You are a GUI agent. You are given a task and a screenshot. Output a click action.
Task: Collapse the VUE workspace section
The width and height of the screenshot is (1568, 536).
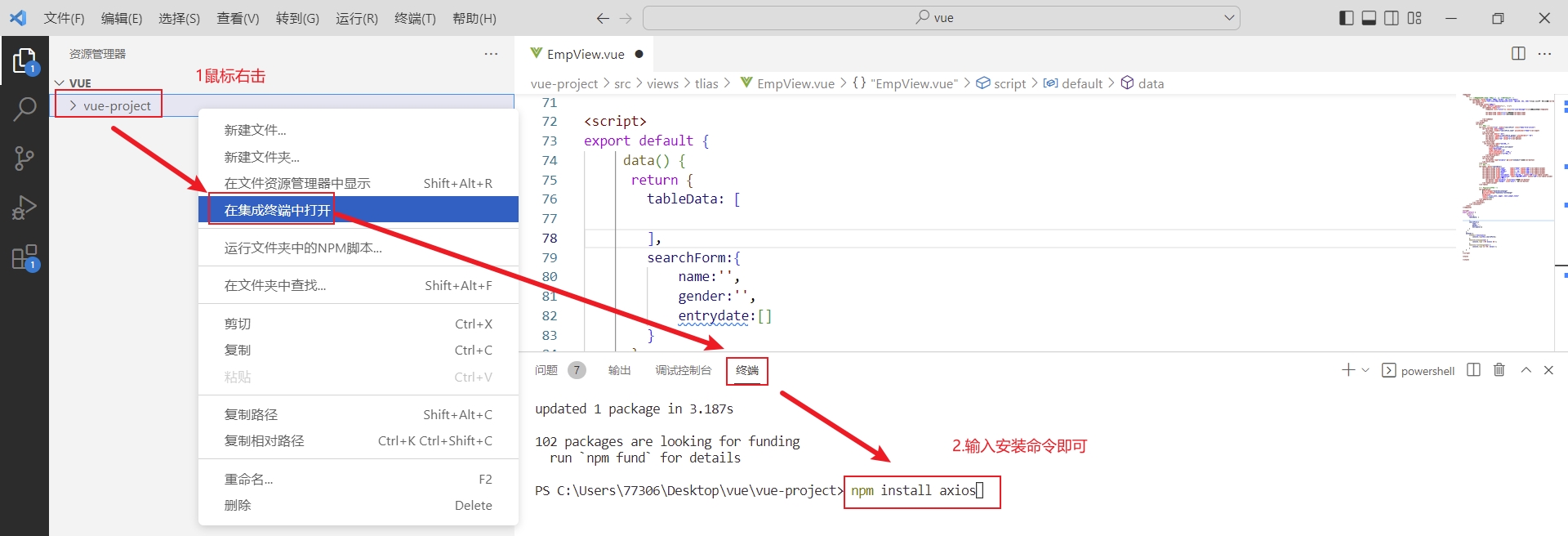point(60,83)
